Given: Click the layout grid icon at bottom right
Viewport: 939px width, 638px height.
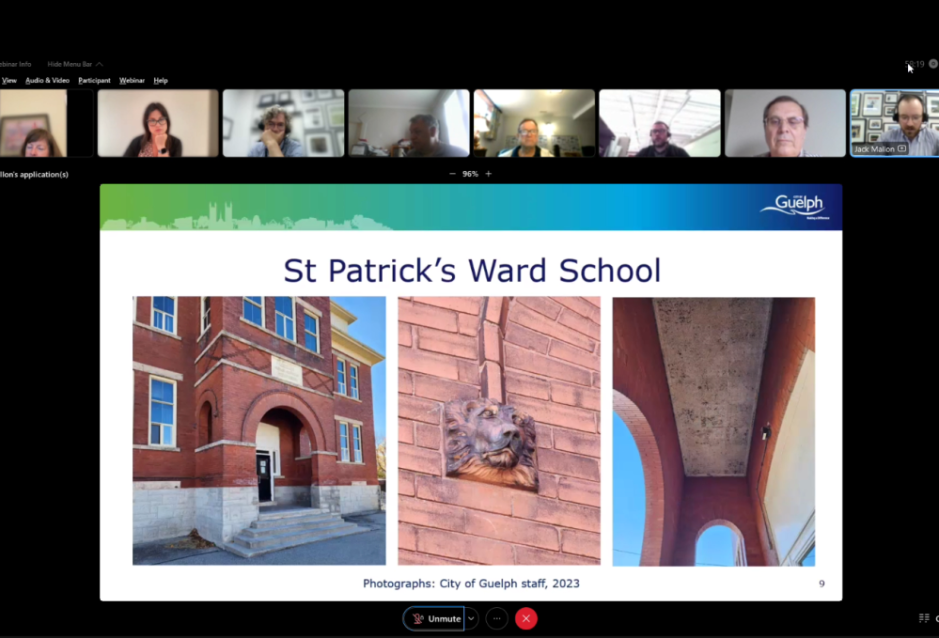Looking at the screenshot, I should coord(924,618).
